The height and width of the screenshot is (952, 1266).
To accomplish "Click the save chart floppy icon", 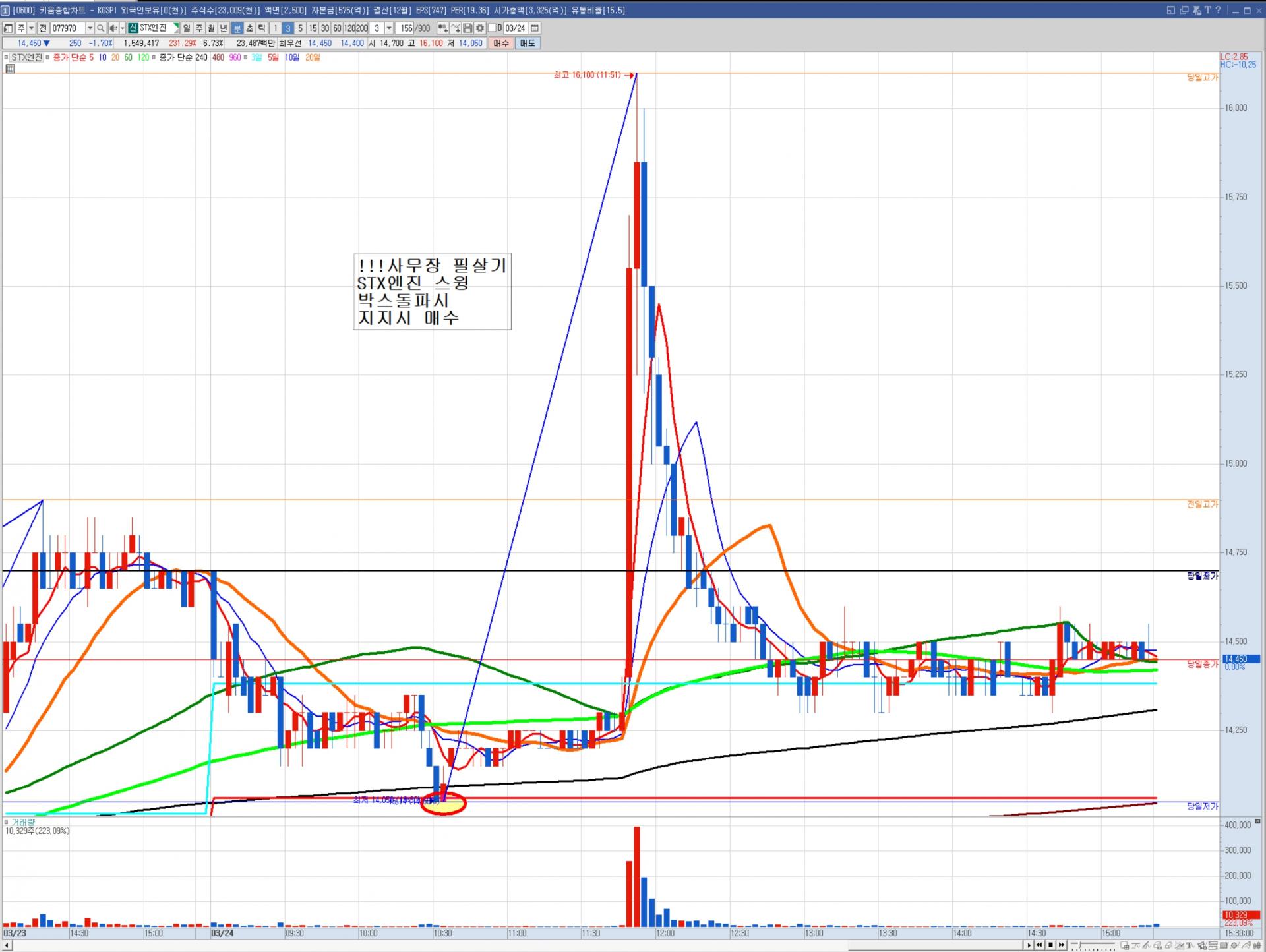I will (x=467, y=28).
